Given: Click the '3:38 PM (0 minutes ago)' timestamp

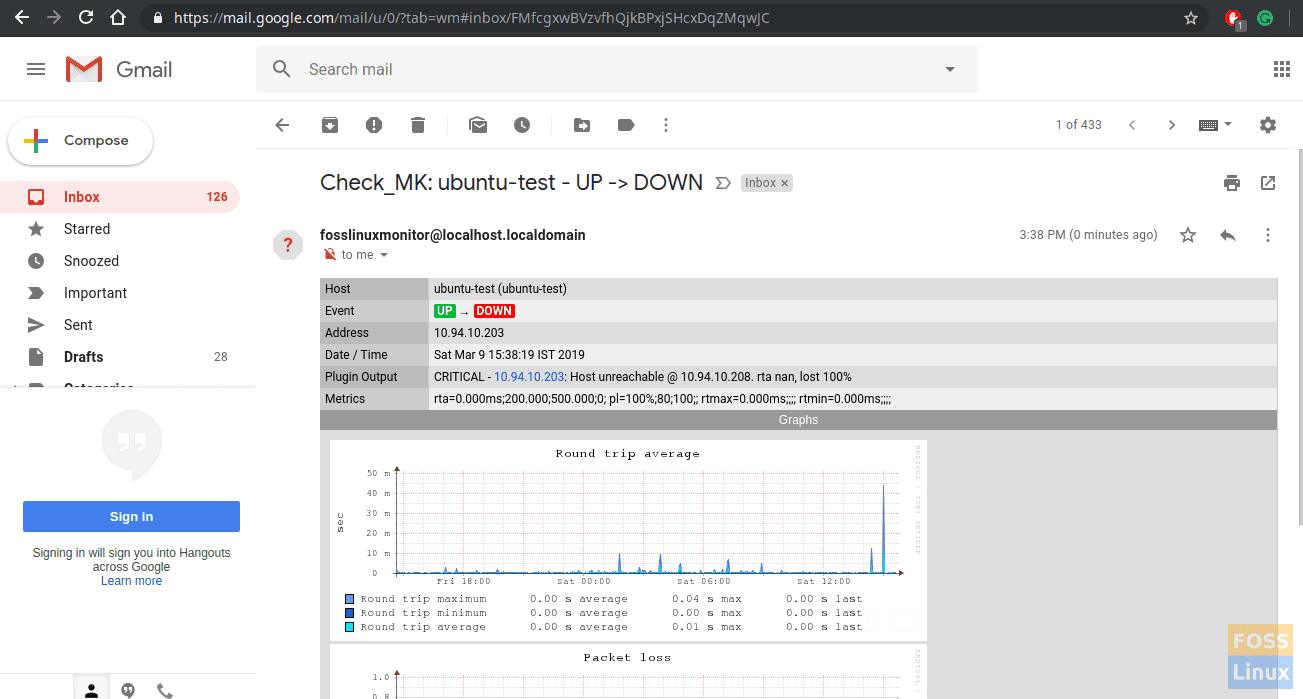Looking at the screenshot, I should (x=1088, y=235).
